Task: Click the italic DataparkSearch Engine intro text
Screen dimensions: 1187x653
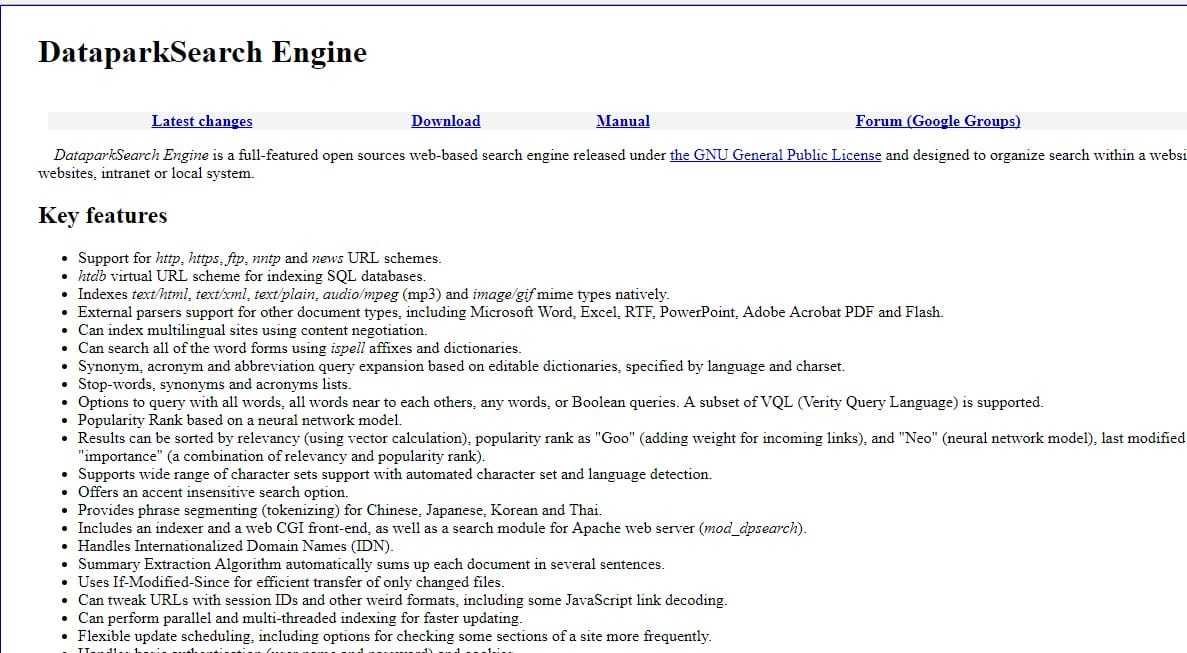Action: click(130, 155)
